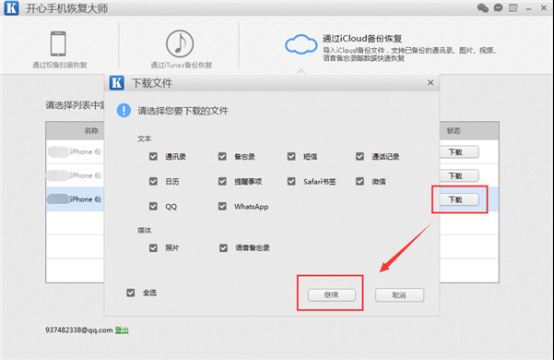Click 下载 button for second iPhone 6 backup

click(459, 176)
